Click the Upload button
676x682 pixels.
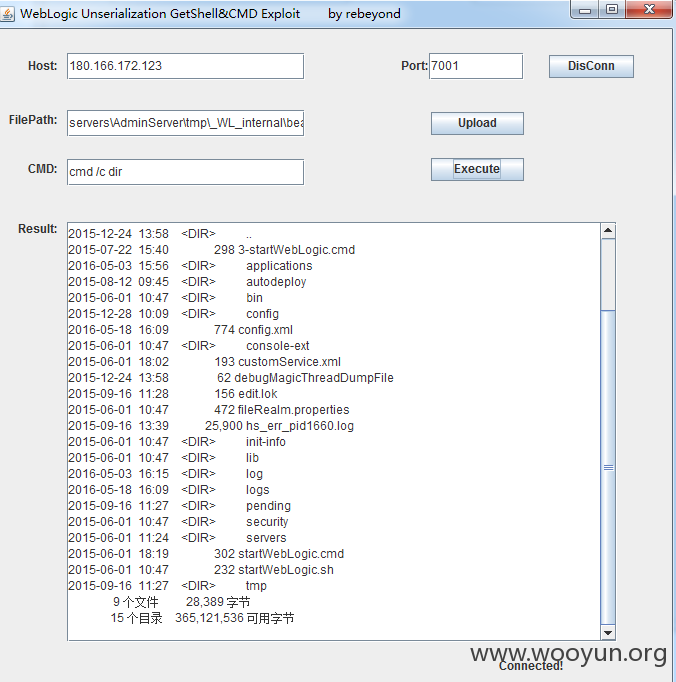(x=477, y=123)
